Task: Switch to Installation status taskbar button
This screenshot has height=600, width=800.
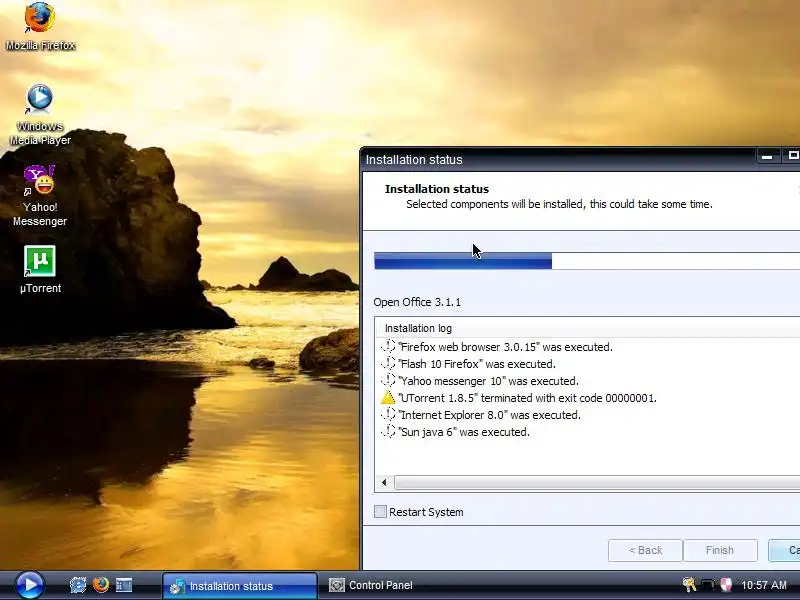Action: (x=240, y=586)
